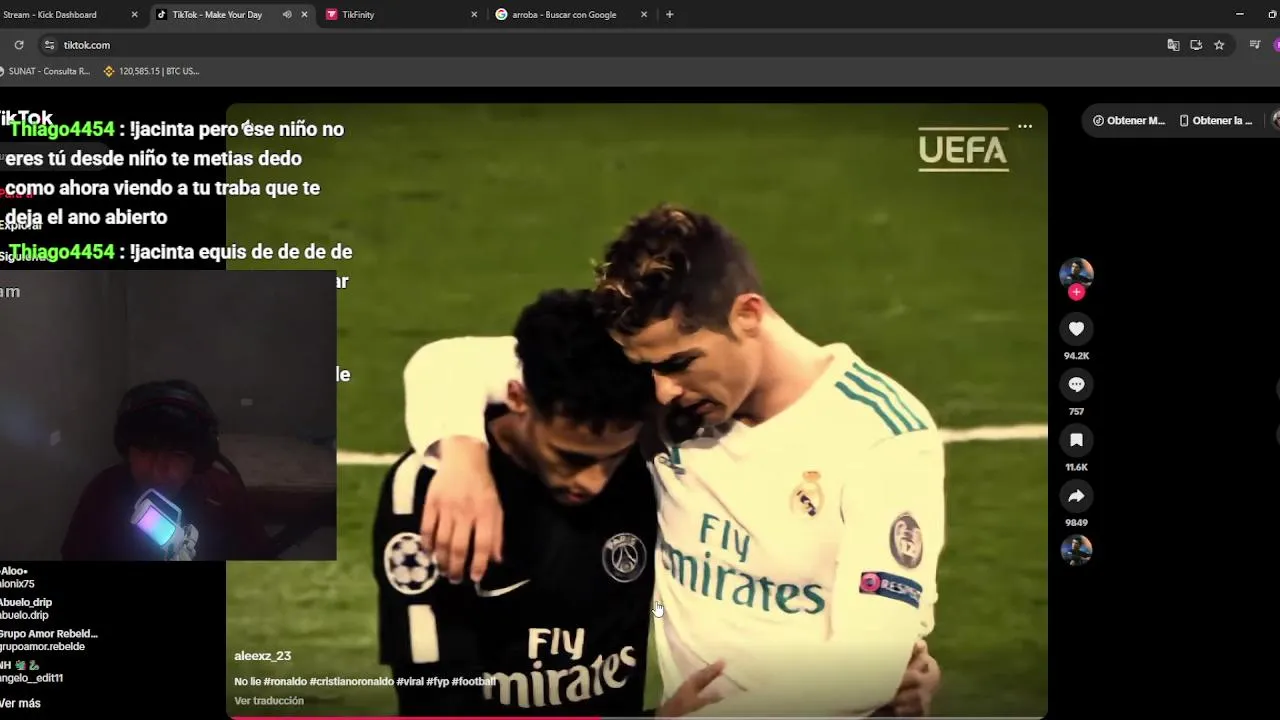Screen dimensions: 1280x720
Task: Click the install app icon in the address bar
Action: pyautogui.click(x=1196, y=45)
